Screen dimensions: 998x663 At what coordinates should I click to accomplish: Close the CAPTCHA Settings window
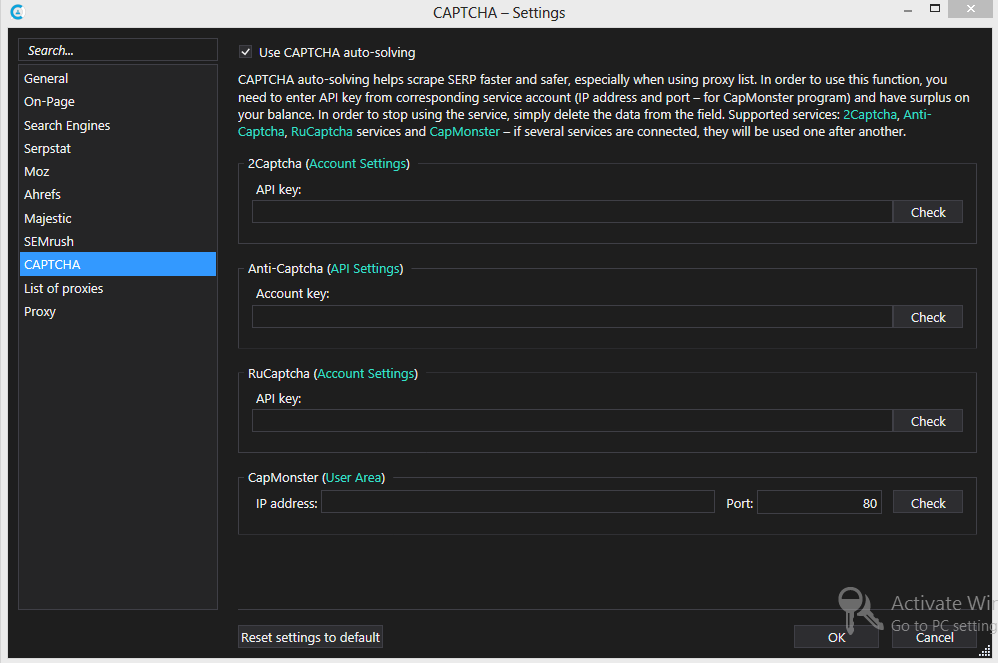[x=971, y=9]
